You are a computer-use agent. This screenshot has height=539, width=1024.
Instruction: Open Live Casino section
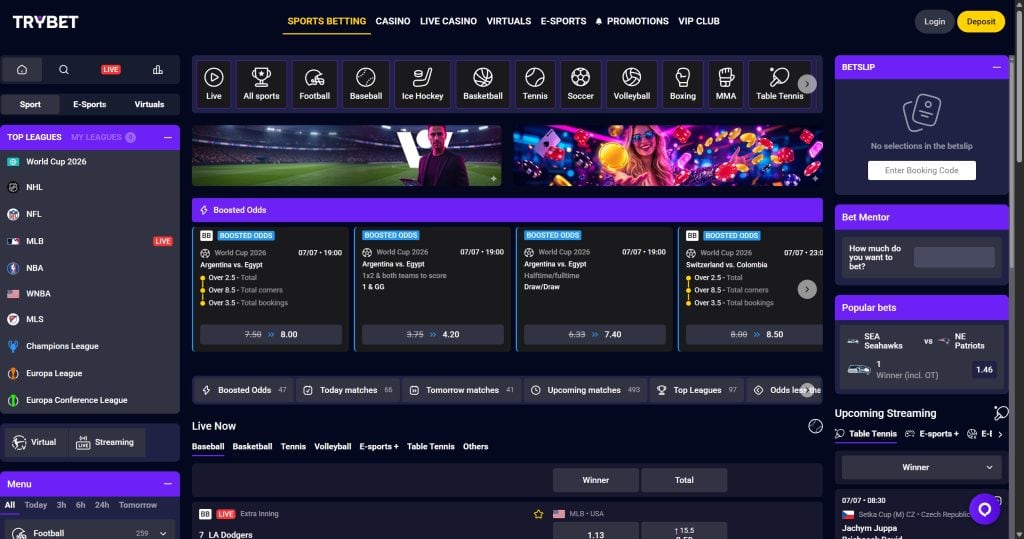448,21
